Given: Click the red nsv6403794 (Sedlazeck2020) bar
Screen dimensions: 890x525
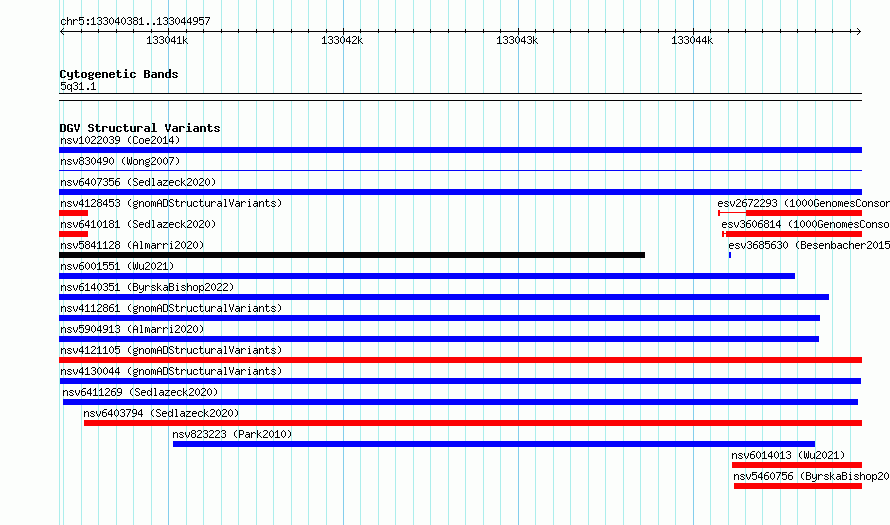Looking at the screenshot, I should 473,423.
